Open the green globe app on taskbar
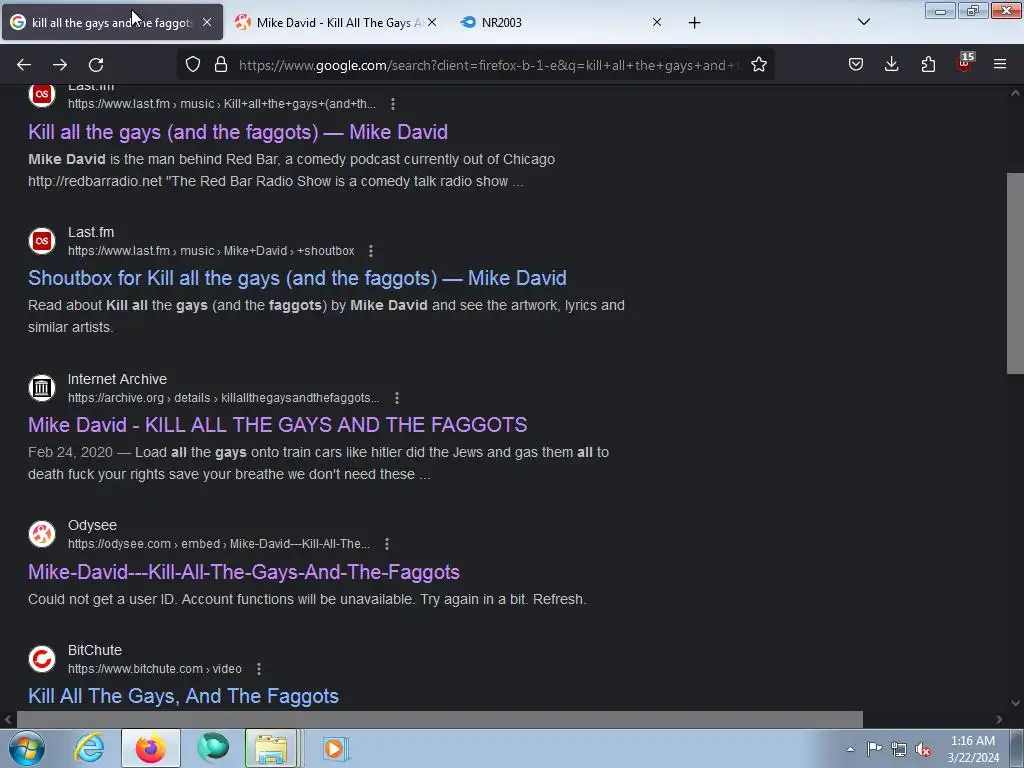The height and width of the screenshot is (768, 1024). (x=213, y=748)
